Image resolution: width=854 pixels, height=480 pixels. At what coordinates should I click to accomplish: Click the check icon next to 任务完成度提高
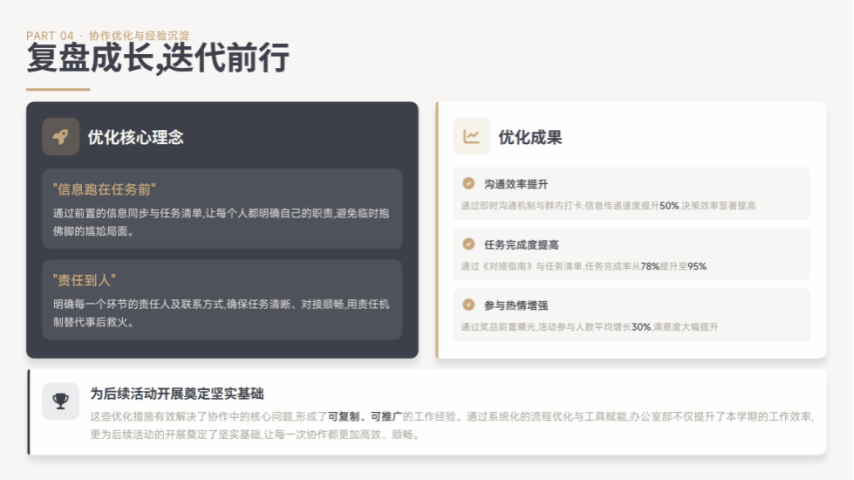point(468,244)
